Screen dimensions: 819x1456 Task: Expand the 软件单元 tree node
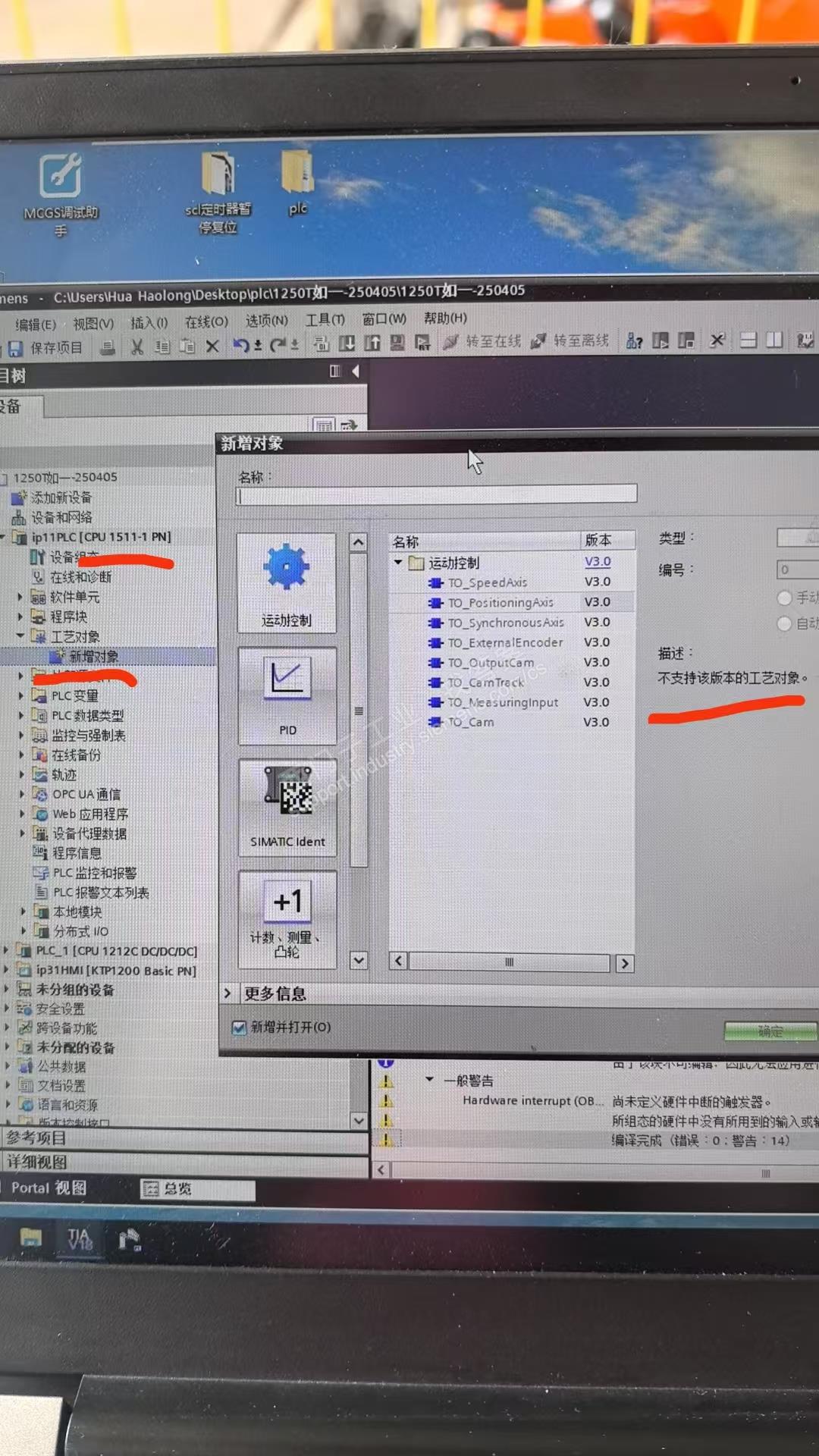pyautogui.click(x=21, y=597)
